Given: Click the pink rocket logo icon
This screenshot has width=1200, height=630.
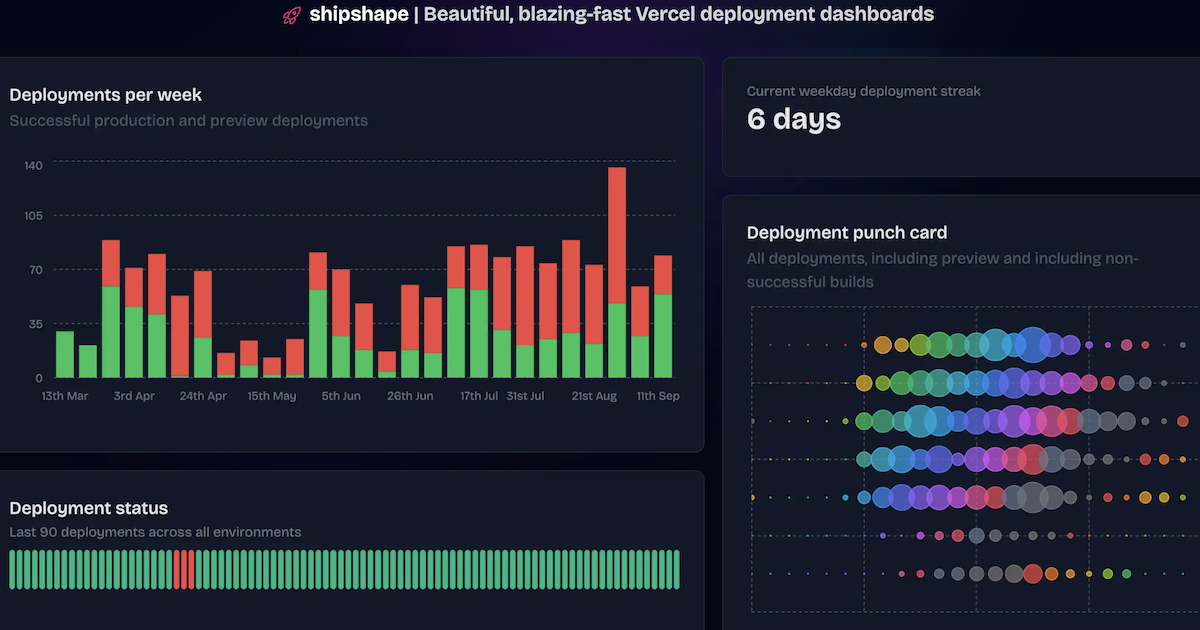Looking at the screenshot, I should click(x=291, y=14).
